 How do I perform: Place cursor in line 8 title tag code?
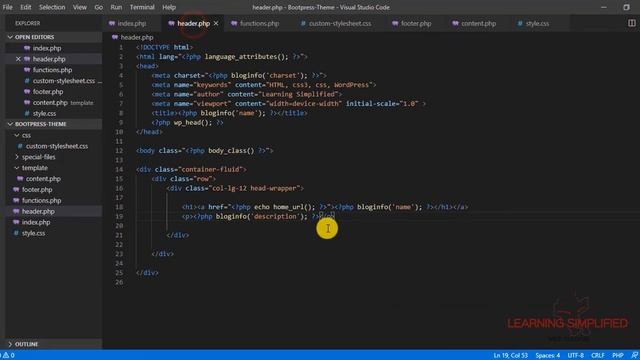[x=229, y=113]
